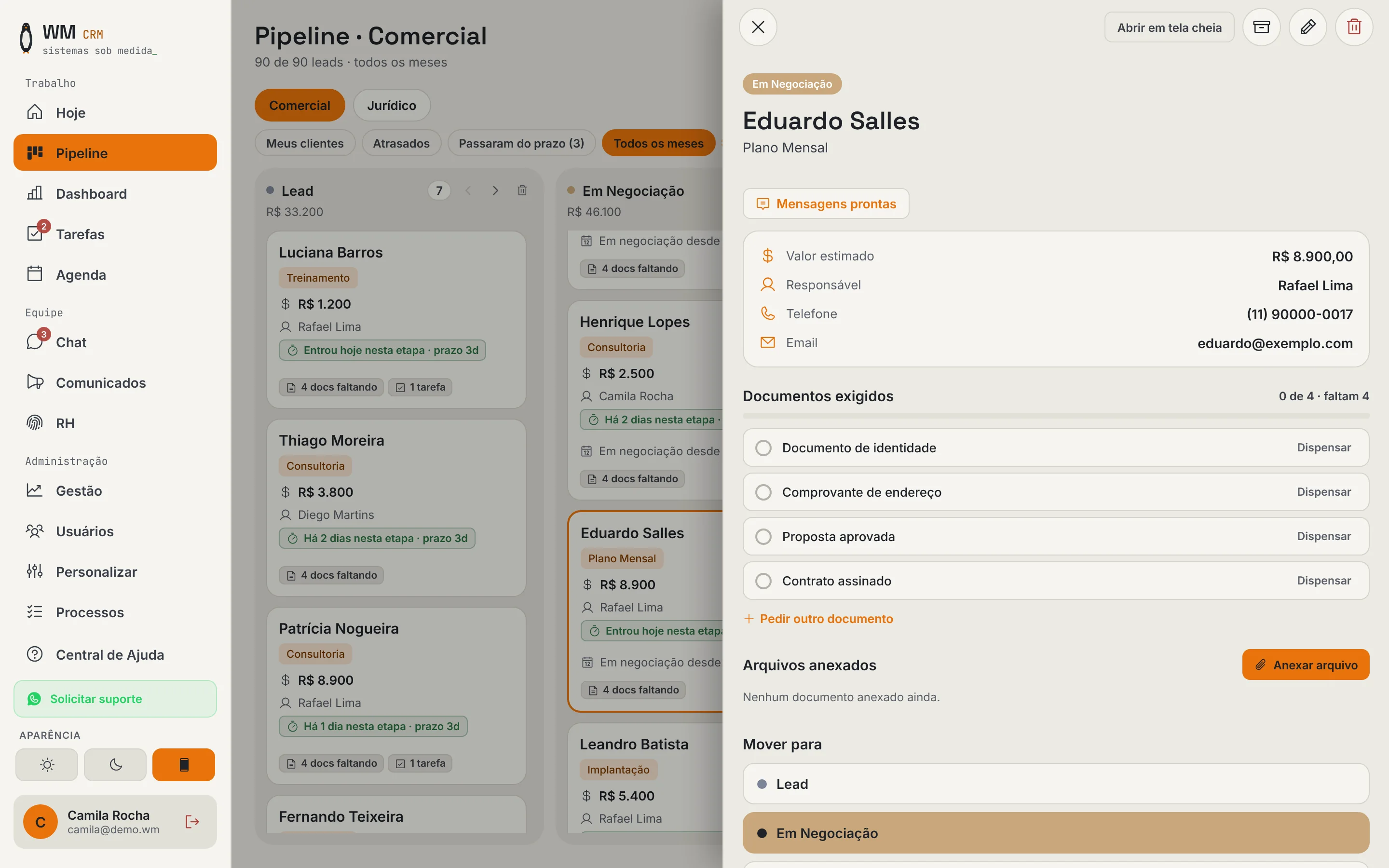Mark Contrato assinado as received
Viewport: 1389px width, 868px height.
tap(763, 581)
